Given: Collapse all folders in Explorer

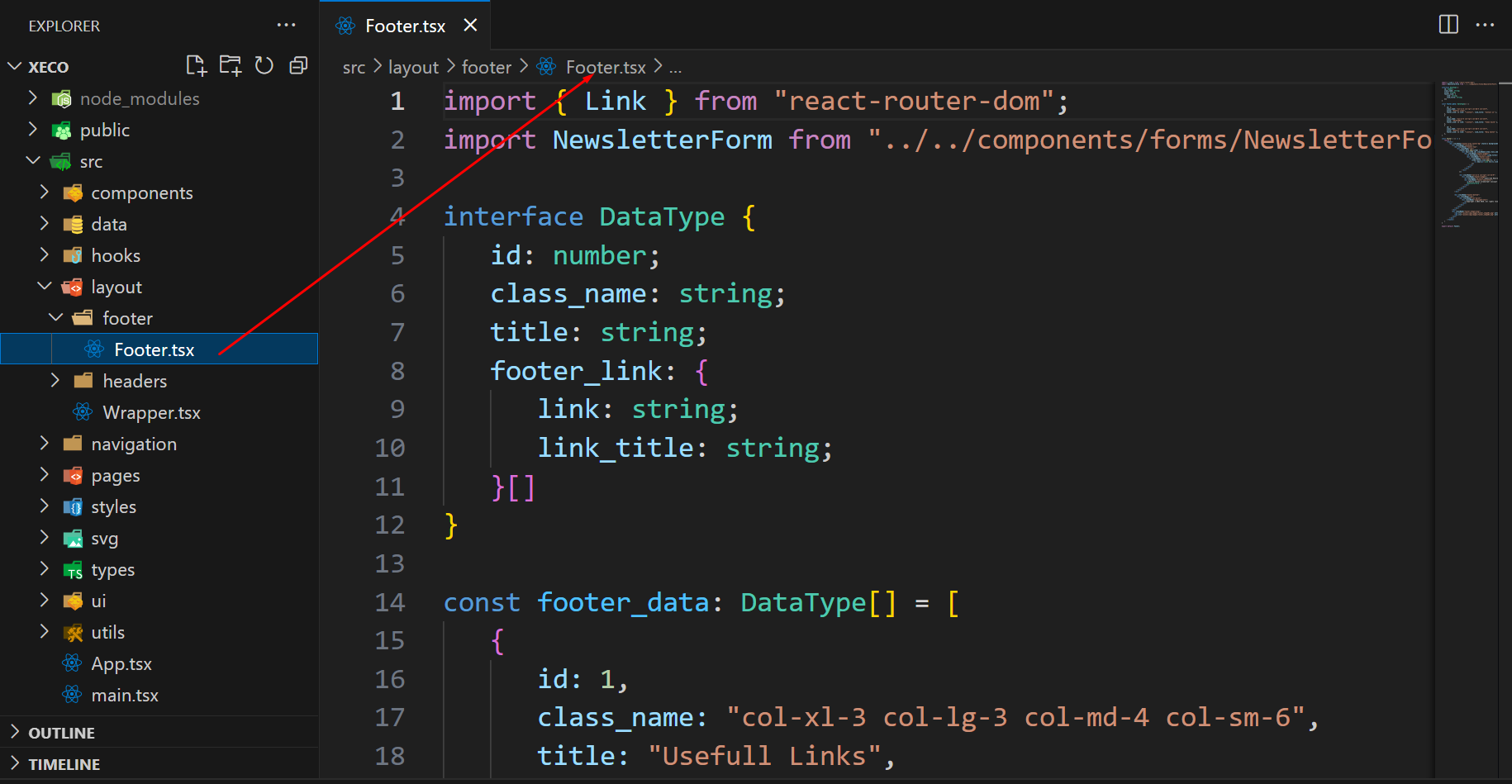Looking at the screenshot, I should (x=298, y=66).
